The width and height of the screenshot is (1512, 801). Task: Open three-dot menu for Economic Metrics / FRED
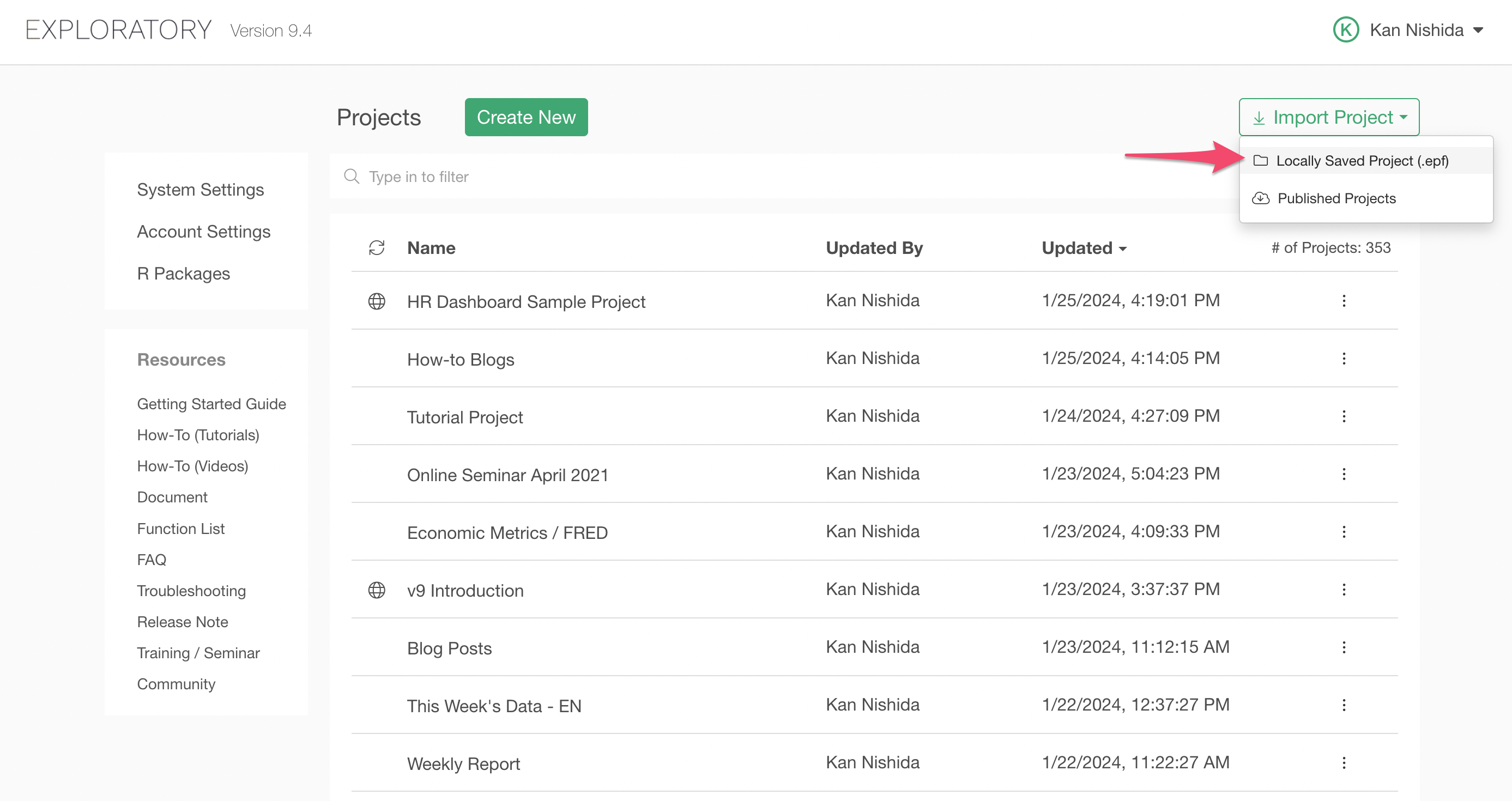click(x=1344, y=532)
